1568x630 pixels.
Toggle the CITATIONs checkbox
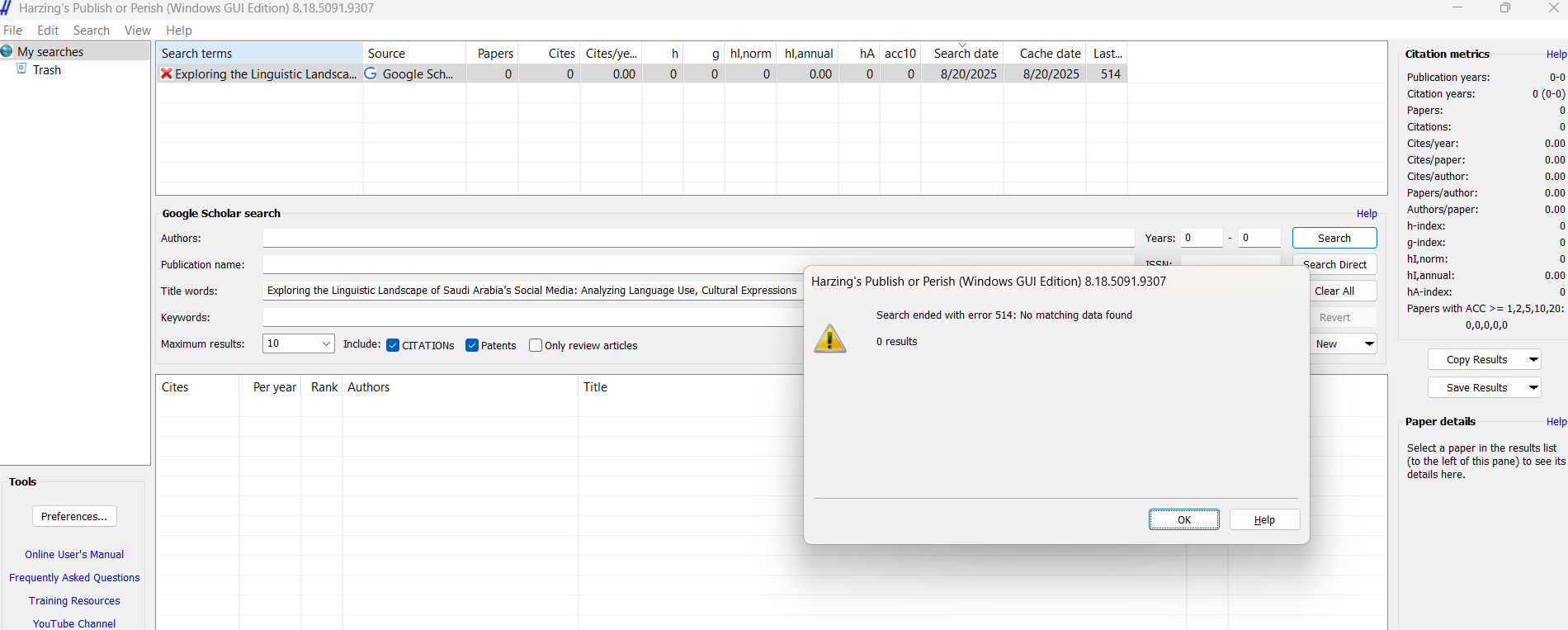[x=393, y=345]
